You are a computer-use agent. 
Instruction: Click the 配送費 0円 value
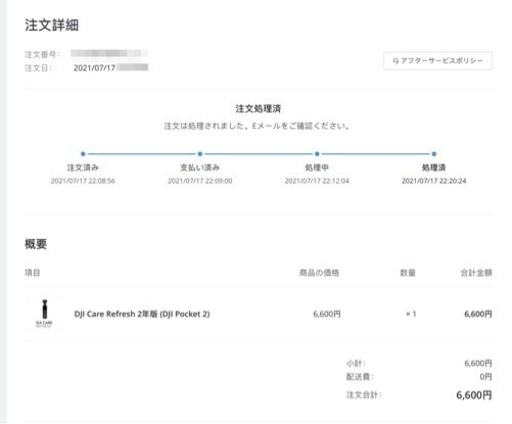[x=486, y=377]
